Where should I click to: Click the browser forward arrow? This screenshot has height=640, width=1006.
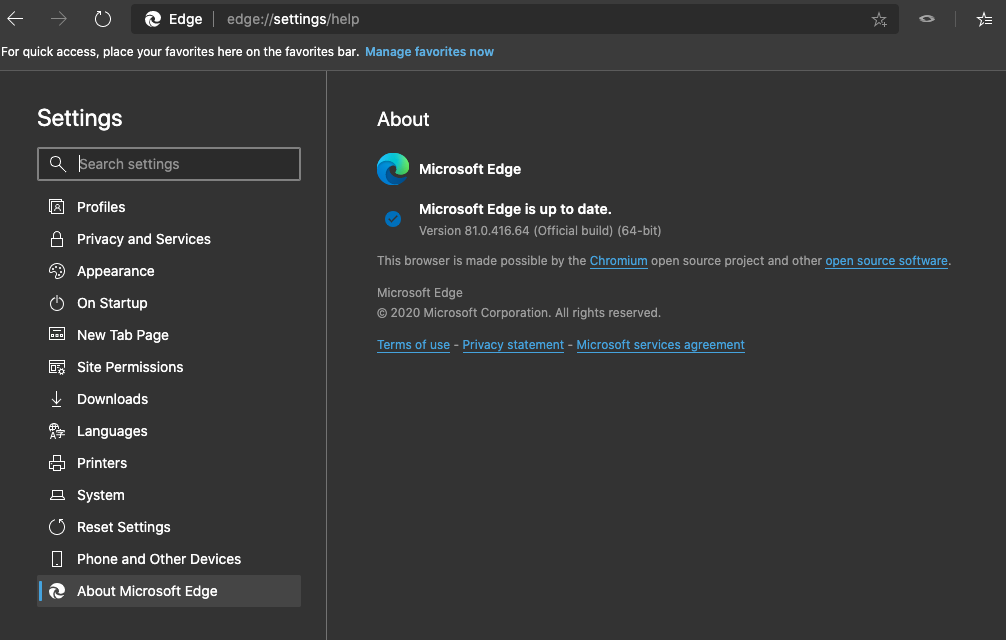click(58, 19)
